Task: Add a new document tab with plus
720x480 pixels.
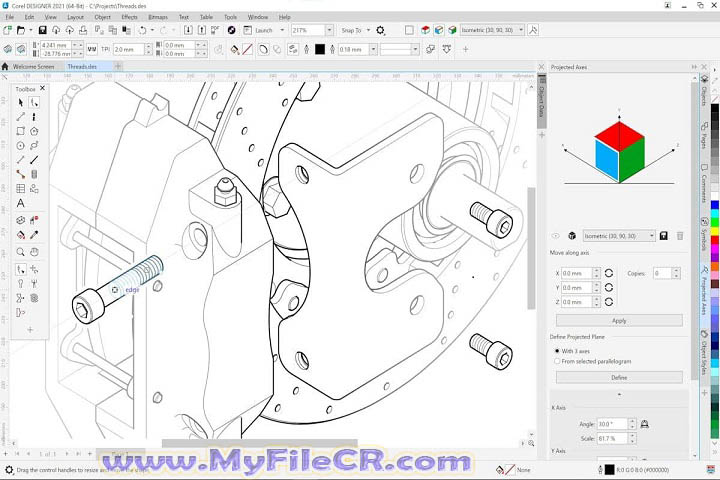Action: click(x=118, y=66)
